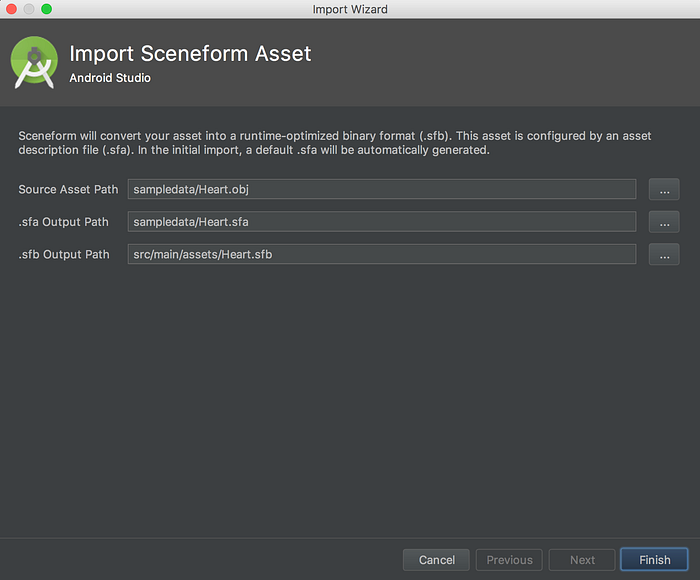Select the .sfa Output Path label
This screenshot has height=580, width=700.
click(63, 222)
